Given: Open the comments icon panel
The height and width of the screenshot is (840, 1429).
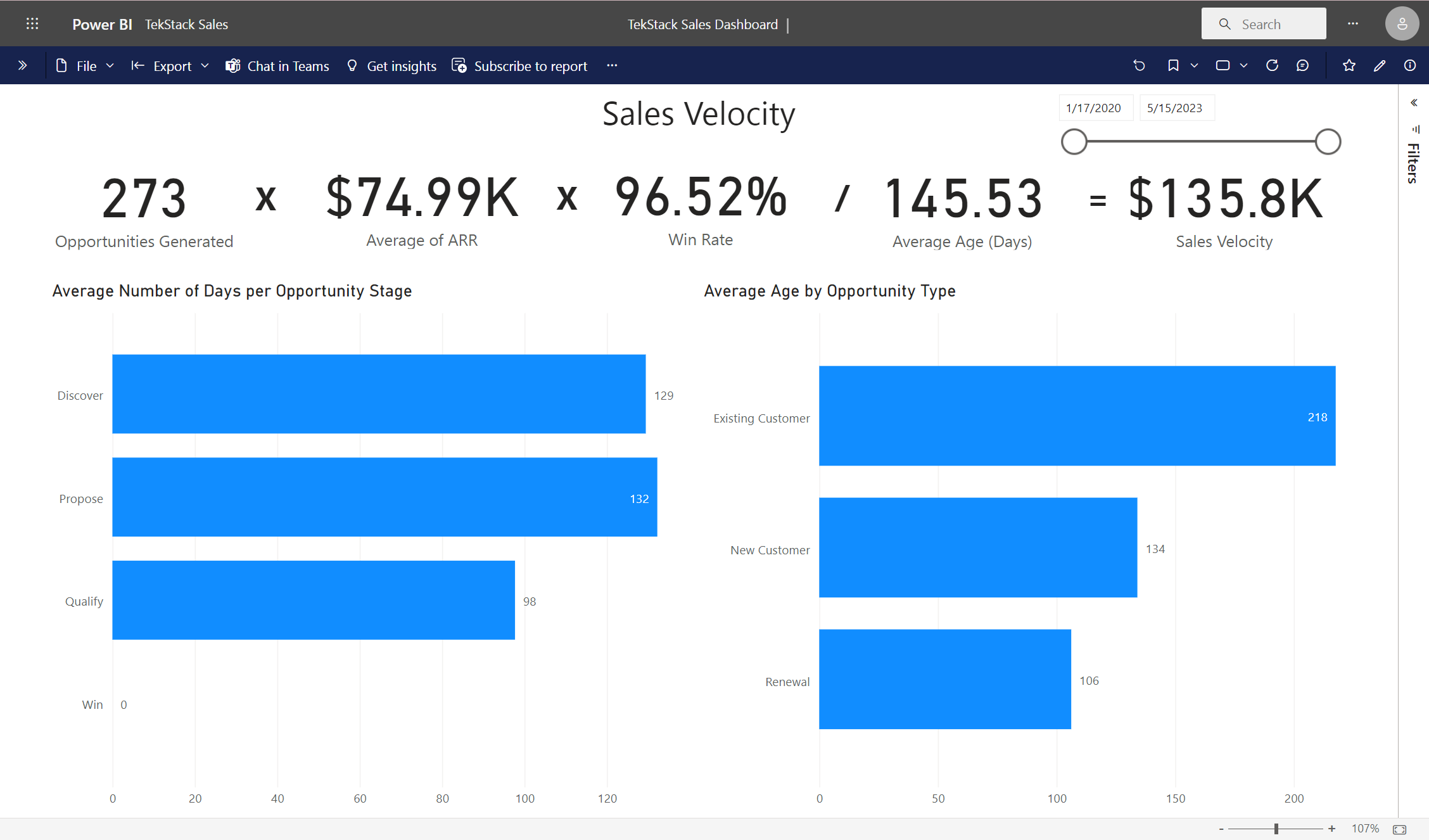Looking at the screenshot, I should click(x=1302, y=66).
